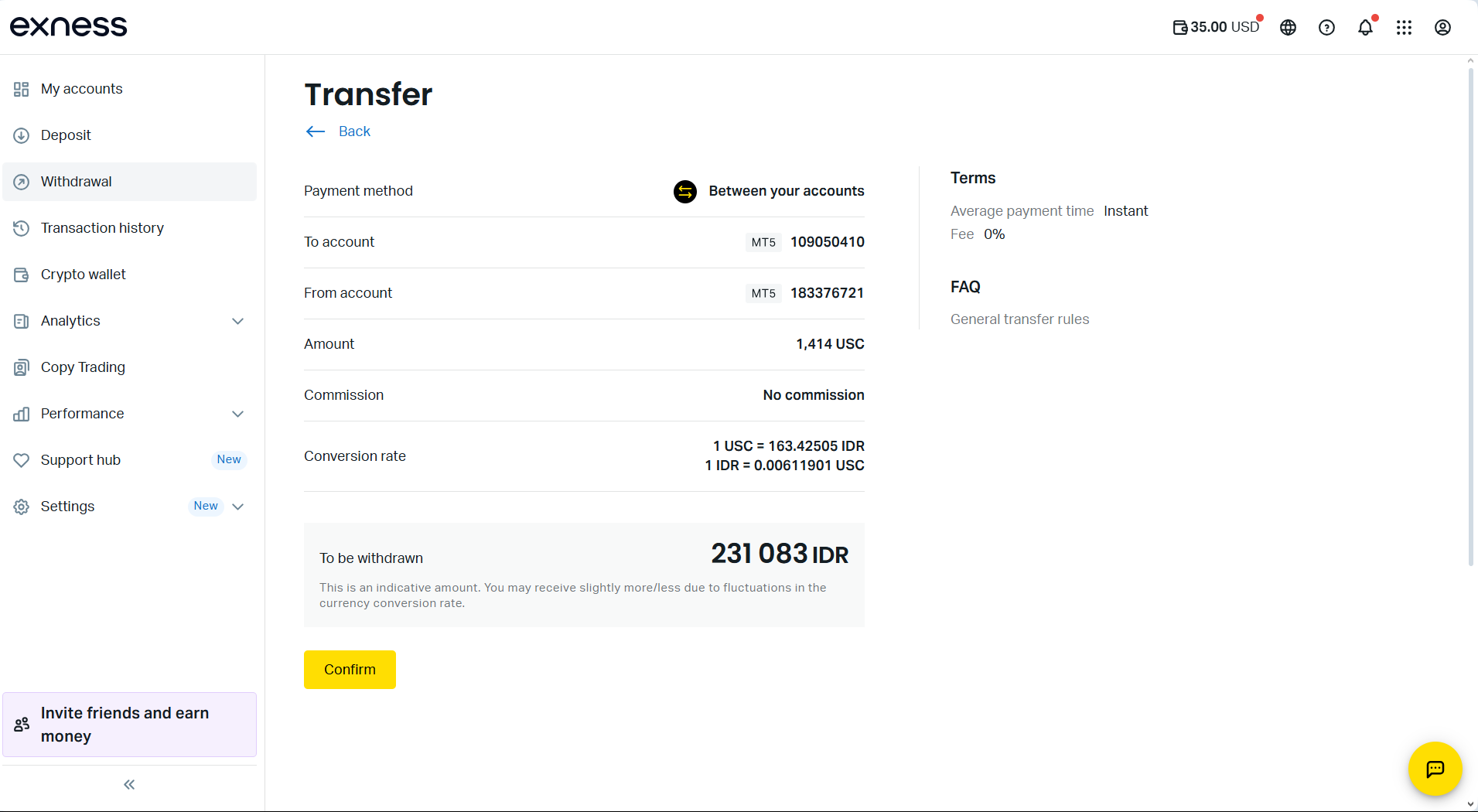Viewport: 1478px width, 812px height.
Task: Click the Crypto wallet icon
Action: tap(21, 275)
